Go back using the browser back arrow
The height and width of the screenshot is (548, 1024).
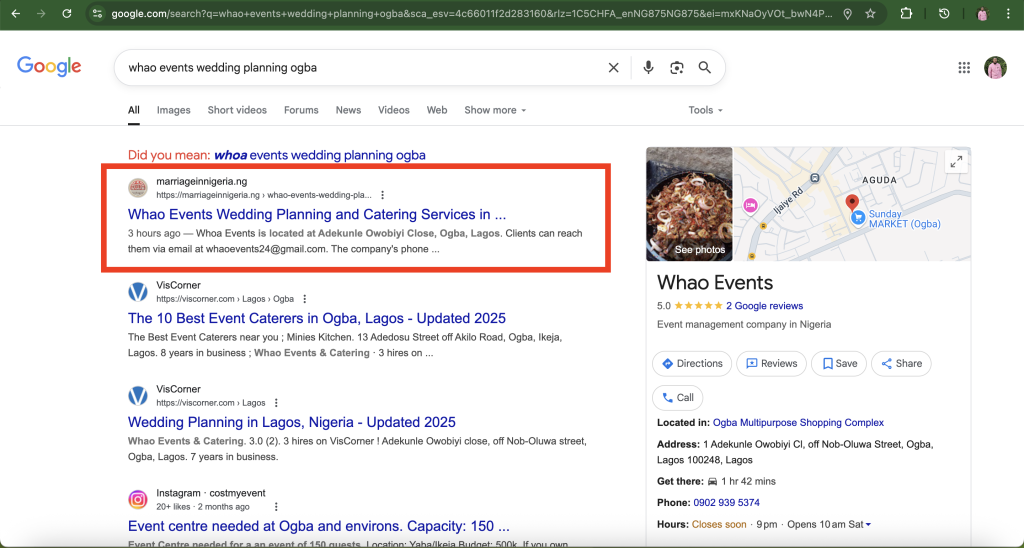pyautogui.click(x=16, y=14)
